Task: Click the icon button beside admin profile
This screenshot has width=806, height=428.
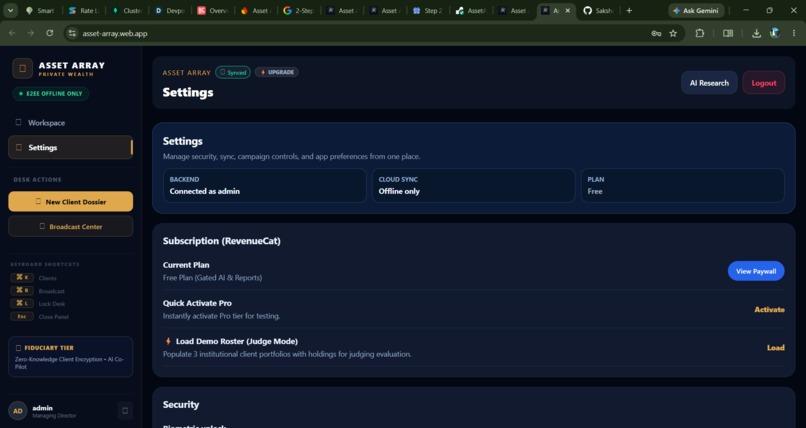Action: click(x=125, y=411)
